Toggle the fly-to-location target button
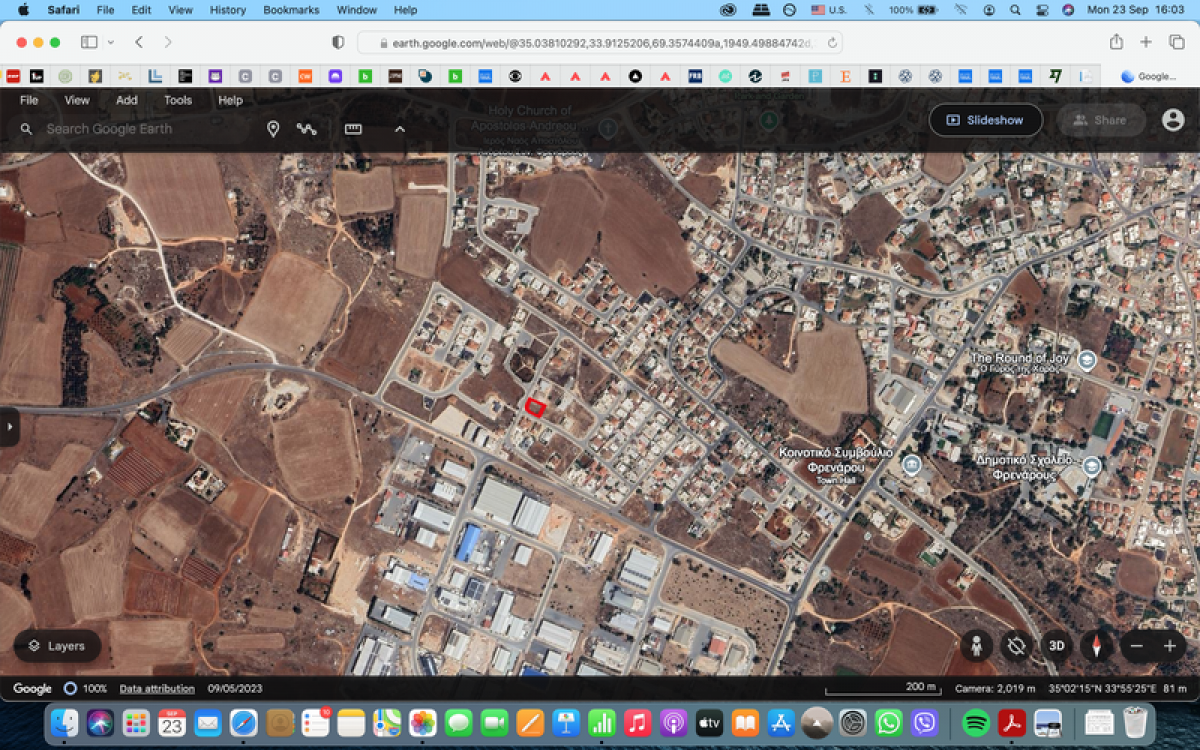Screen dimensions: 1200x750 (x=1016, y=646)
